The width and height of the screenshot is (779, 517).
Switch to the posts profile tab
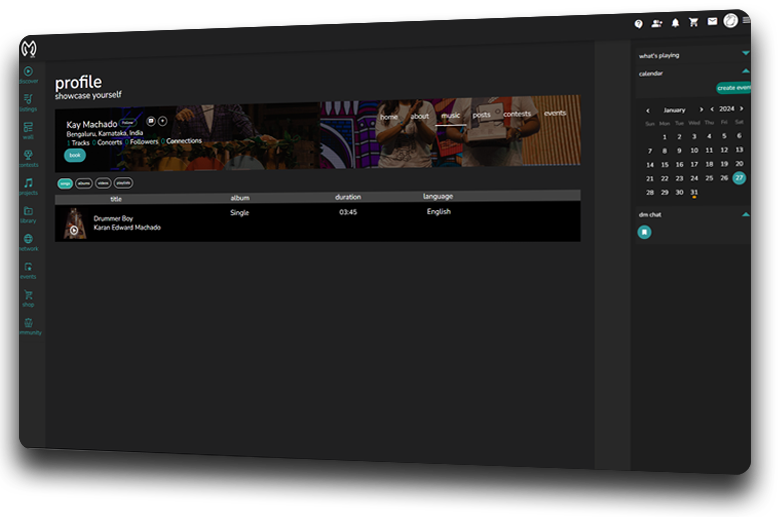(x=481, y=115)
